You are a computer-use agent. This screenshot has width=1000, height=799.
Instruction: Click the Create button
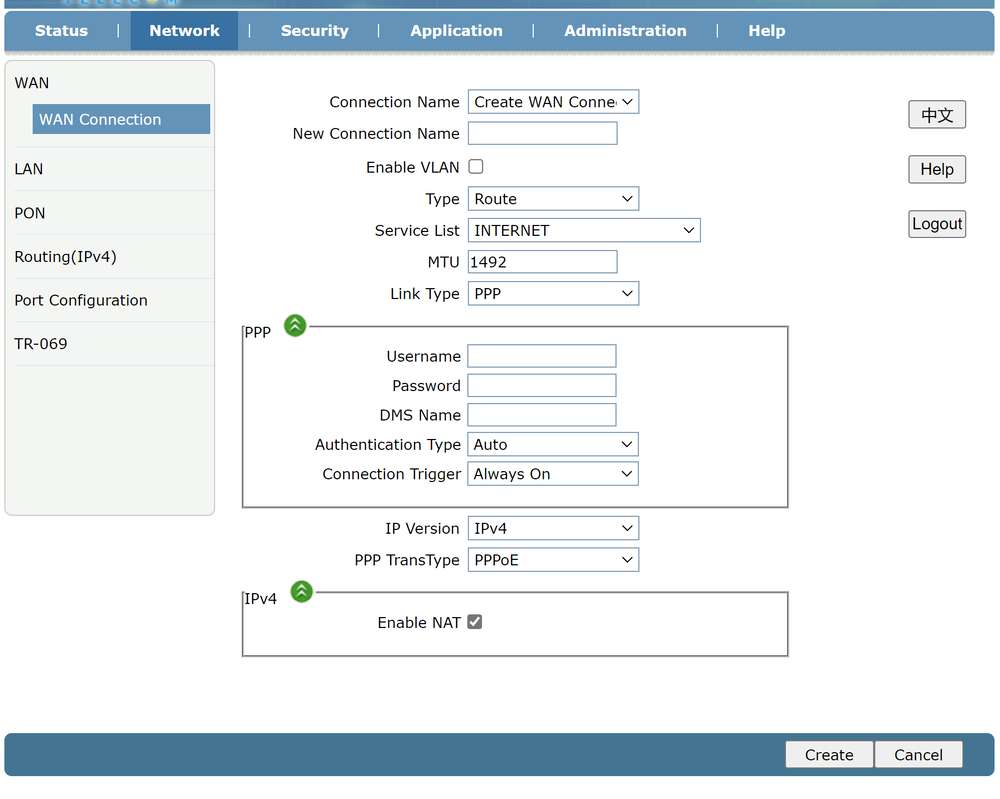click(829, 755)
